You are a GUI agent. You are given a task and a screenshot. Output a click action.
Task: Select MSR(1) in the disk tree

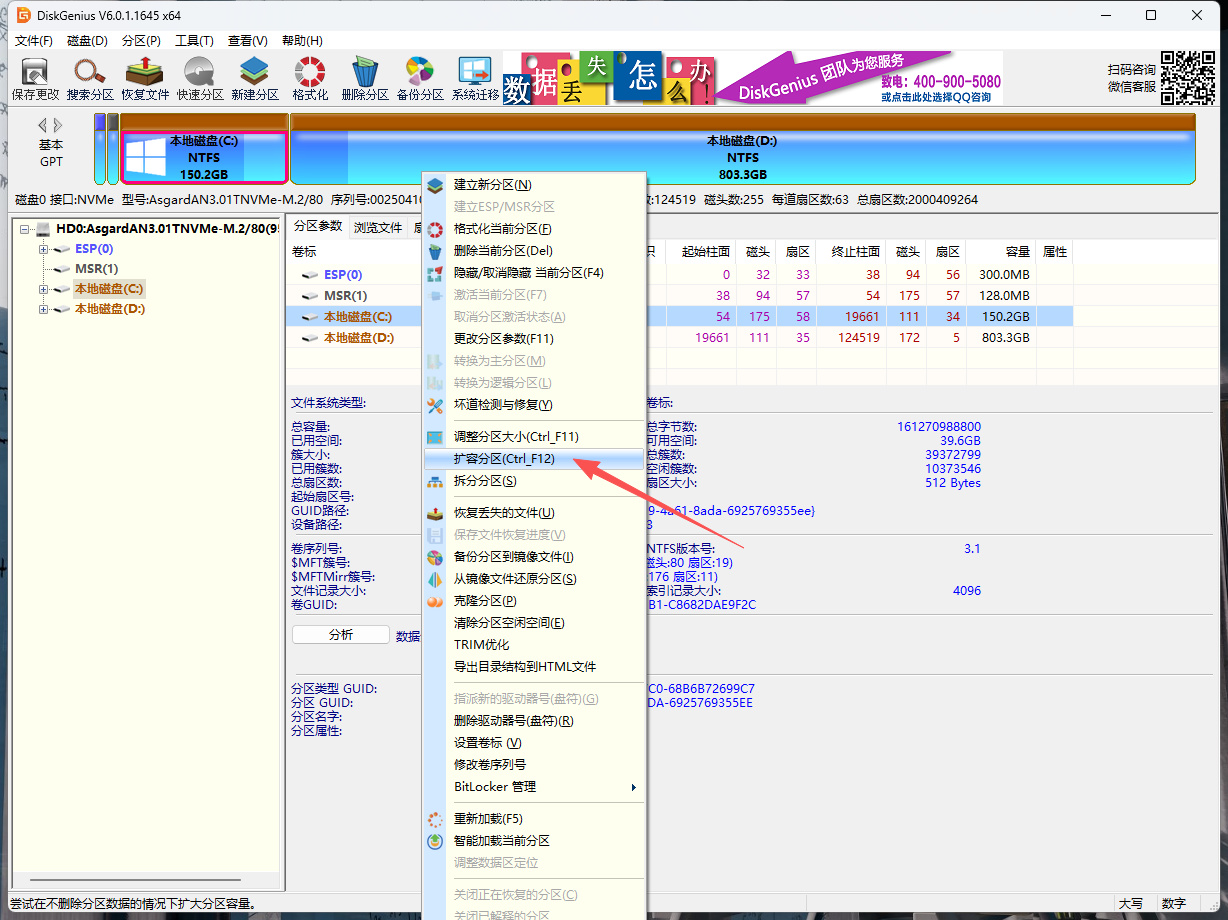point(96,269)
